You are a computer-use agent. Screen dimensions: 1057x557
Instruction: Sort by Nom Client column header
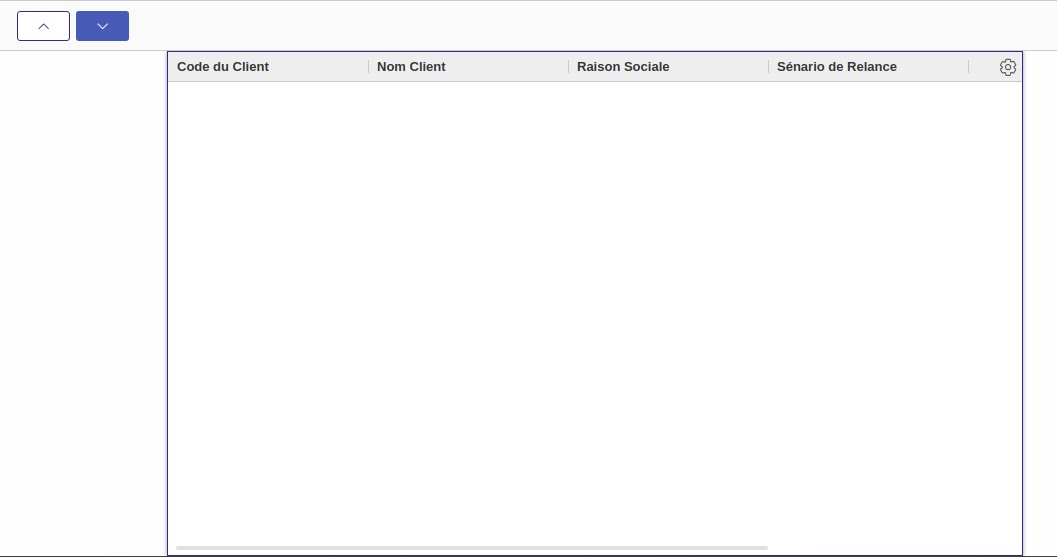pos(469,67)
